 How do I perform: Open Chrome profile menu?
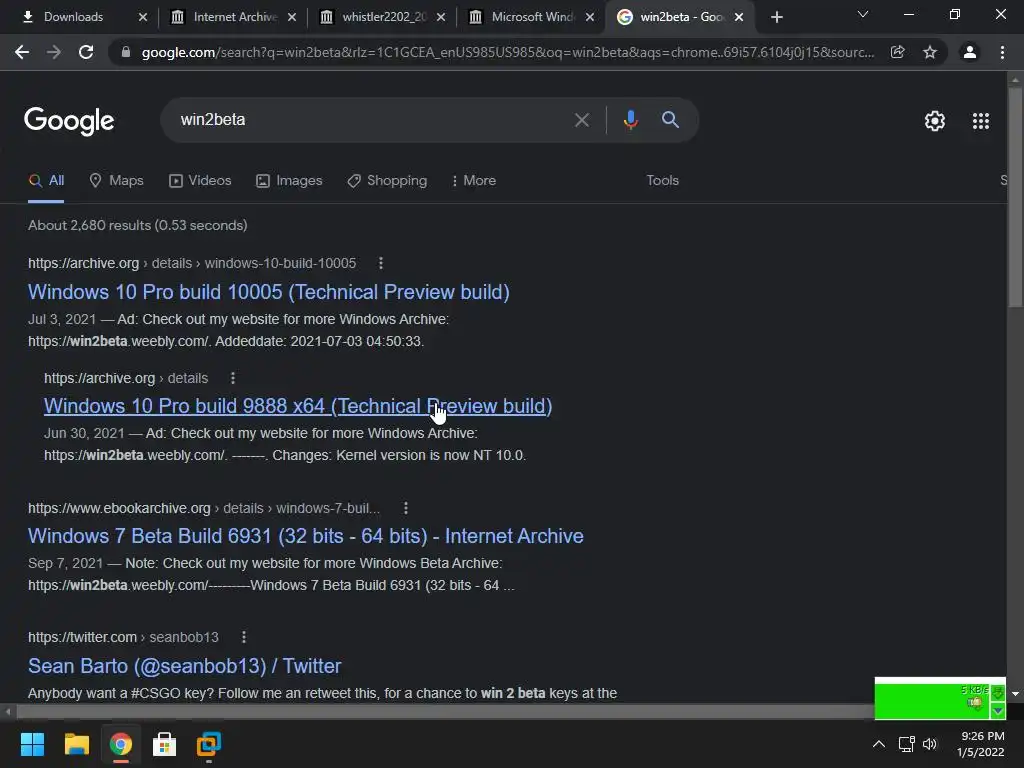tap(969, 52)
